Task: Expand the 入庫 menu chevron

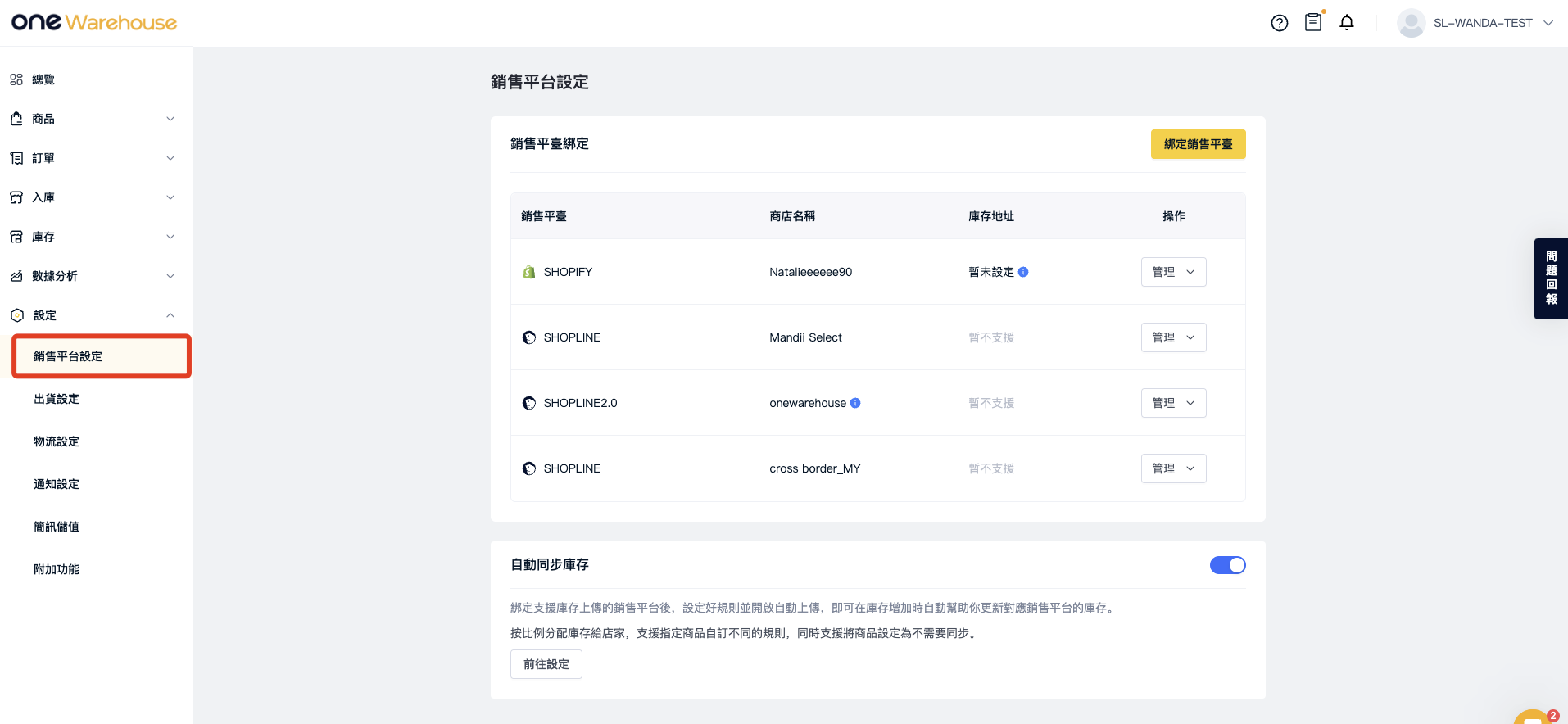Action: pos(170,197)
